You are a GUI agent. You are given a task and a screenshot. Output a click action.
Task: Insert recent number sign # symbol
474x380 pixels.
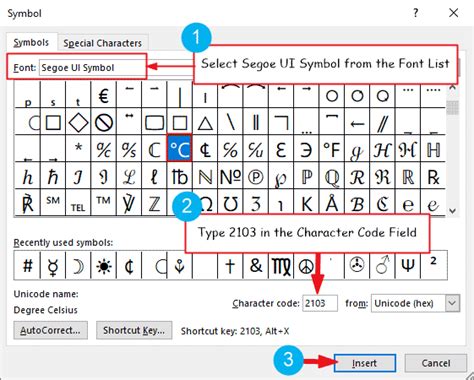pos(27,266)
